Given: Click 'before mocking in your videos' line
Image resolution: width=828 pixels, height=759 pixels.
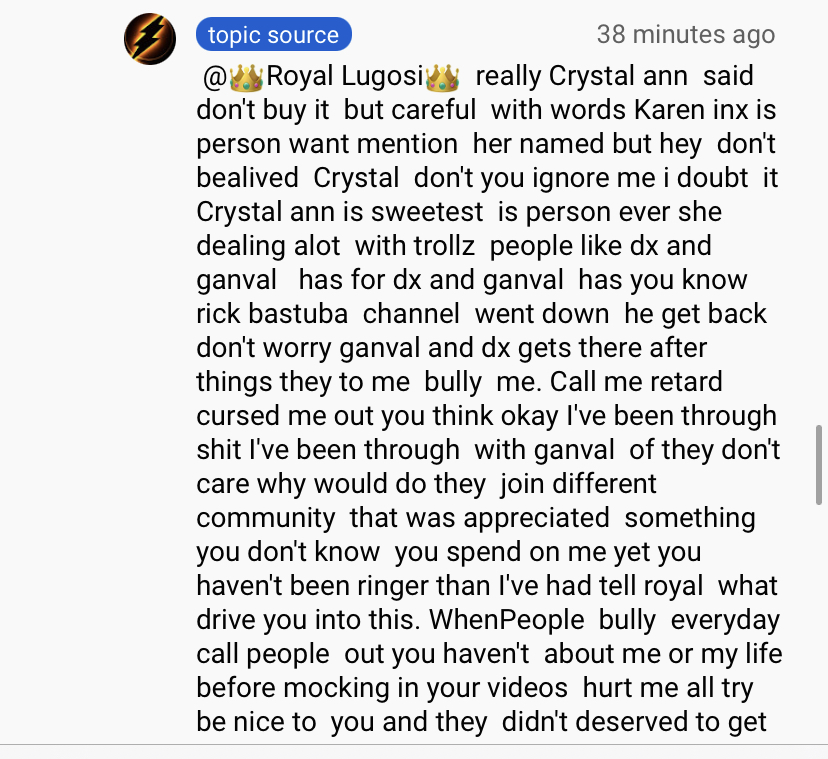Looking at the screenshot, I should coord(382,688).
